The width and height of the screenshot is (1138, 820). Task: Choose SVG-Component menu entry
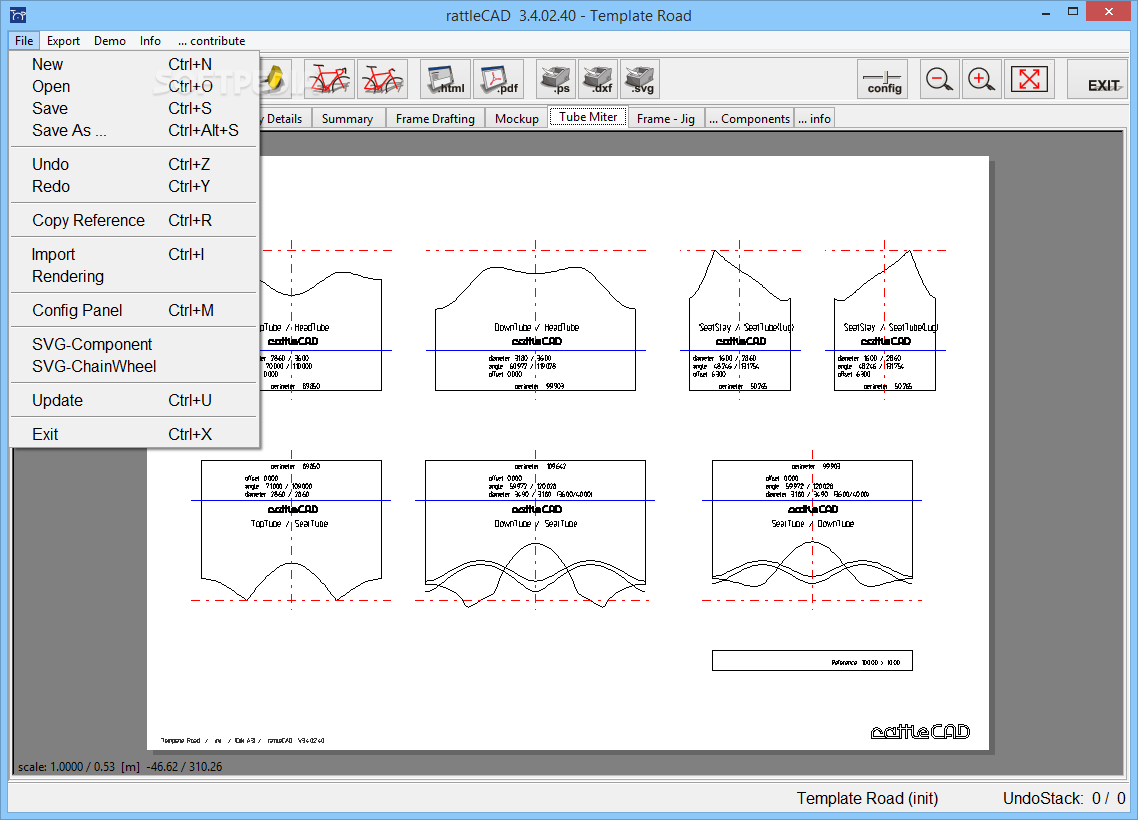point(134,344)
